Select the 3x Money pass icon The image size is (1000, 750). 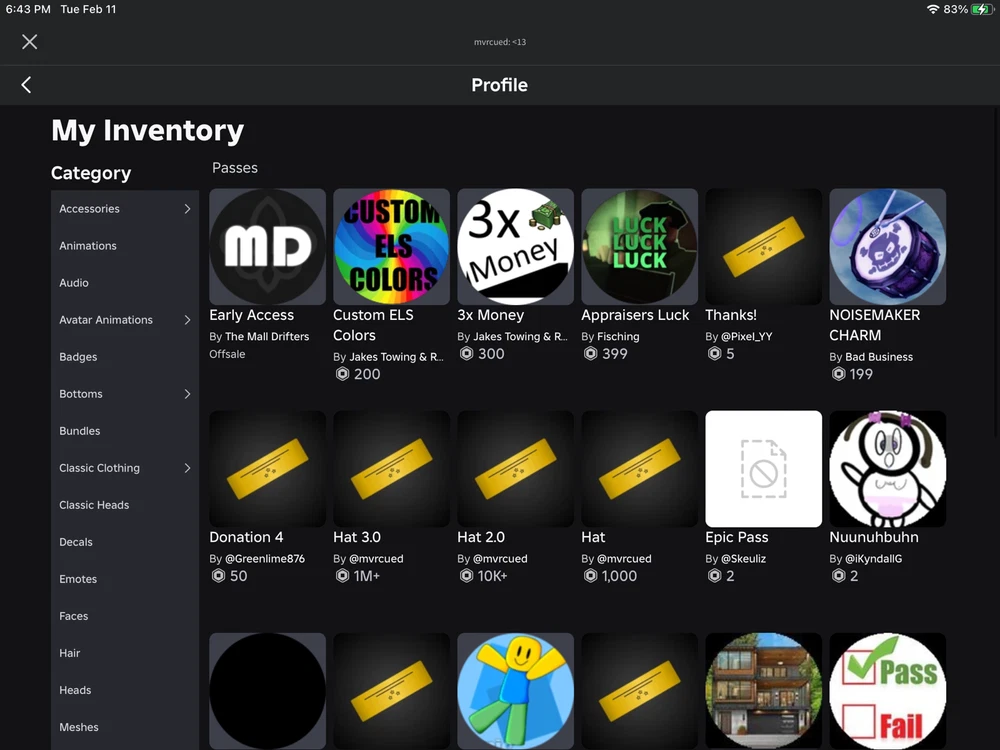515,247
